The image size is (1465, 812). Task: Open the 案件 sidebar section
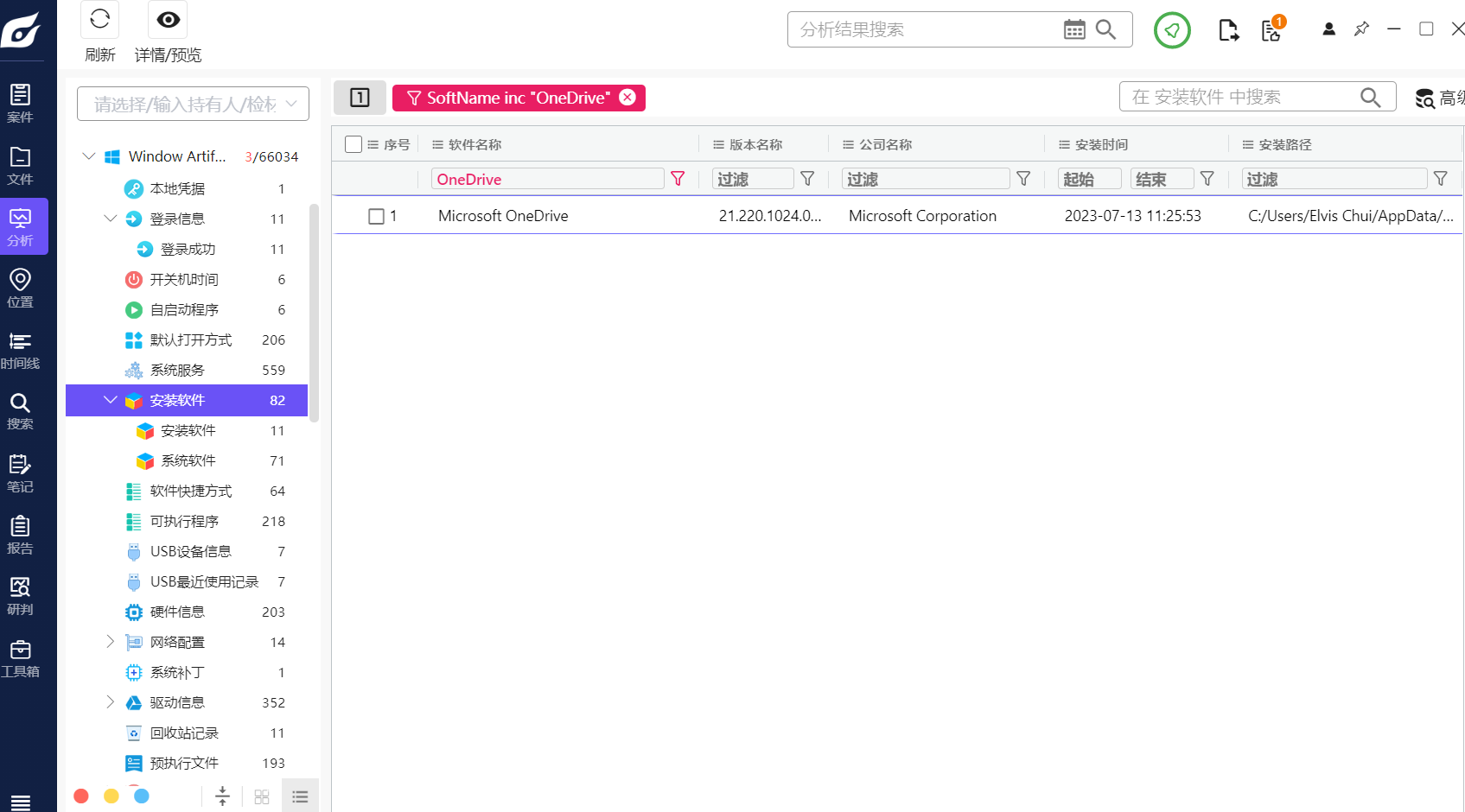coord(20,103)
